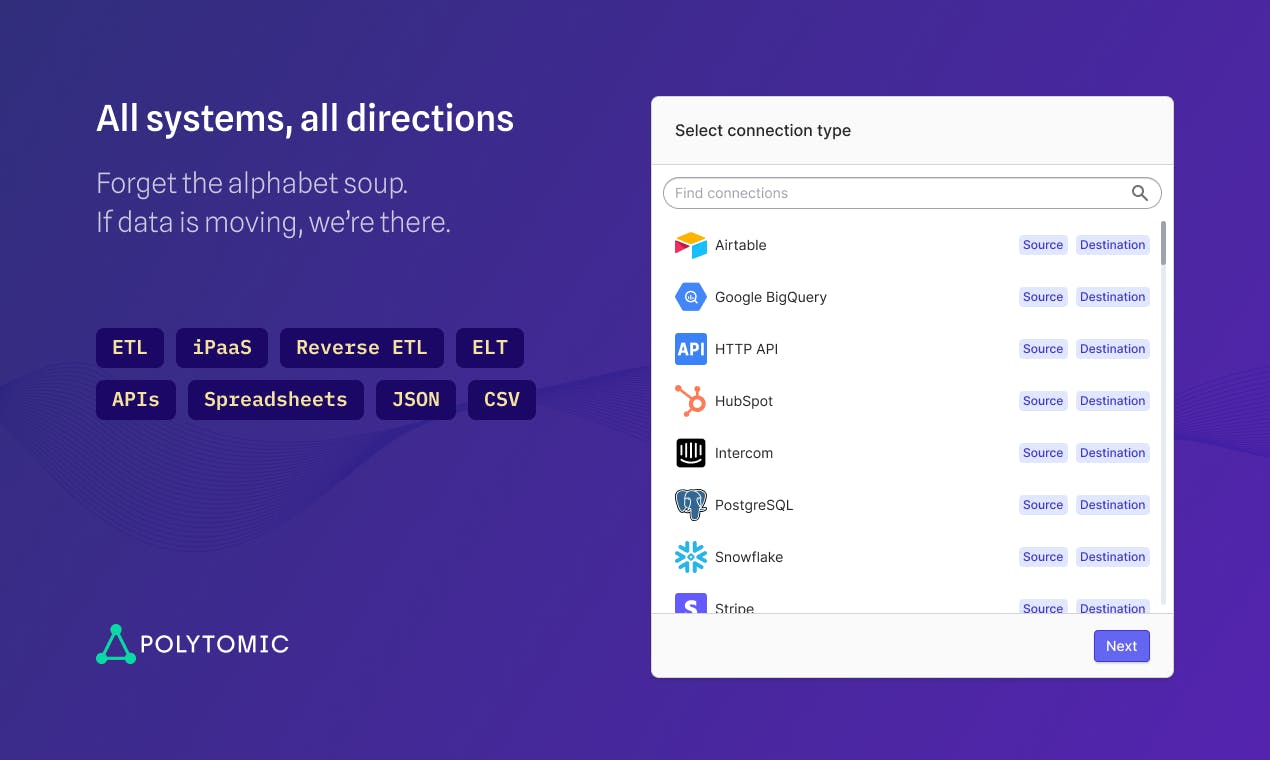Click the Destination tag on Airtable row
1270x760 pixels.
1113,245
